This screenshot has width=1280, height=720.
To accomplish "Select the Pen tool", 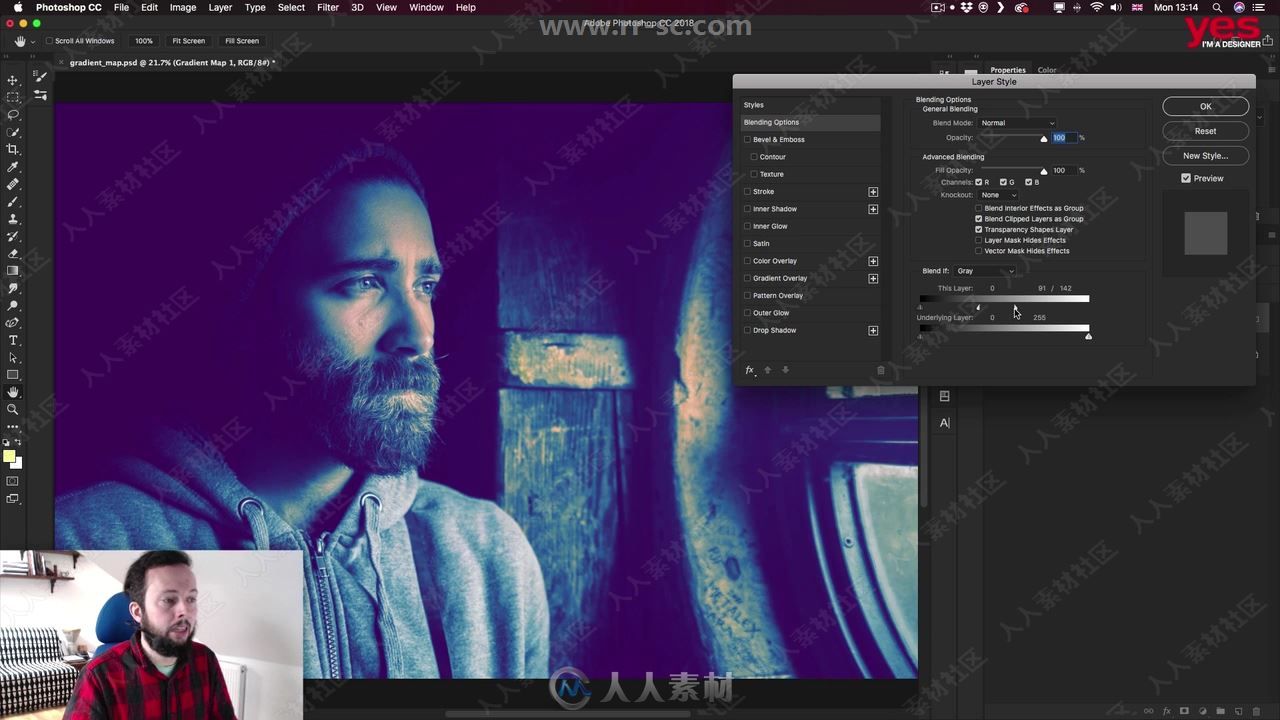I will coord(13,323).
